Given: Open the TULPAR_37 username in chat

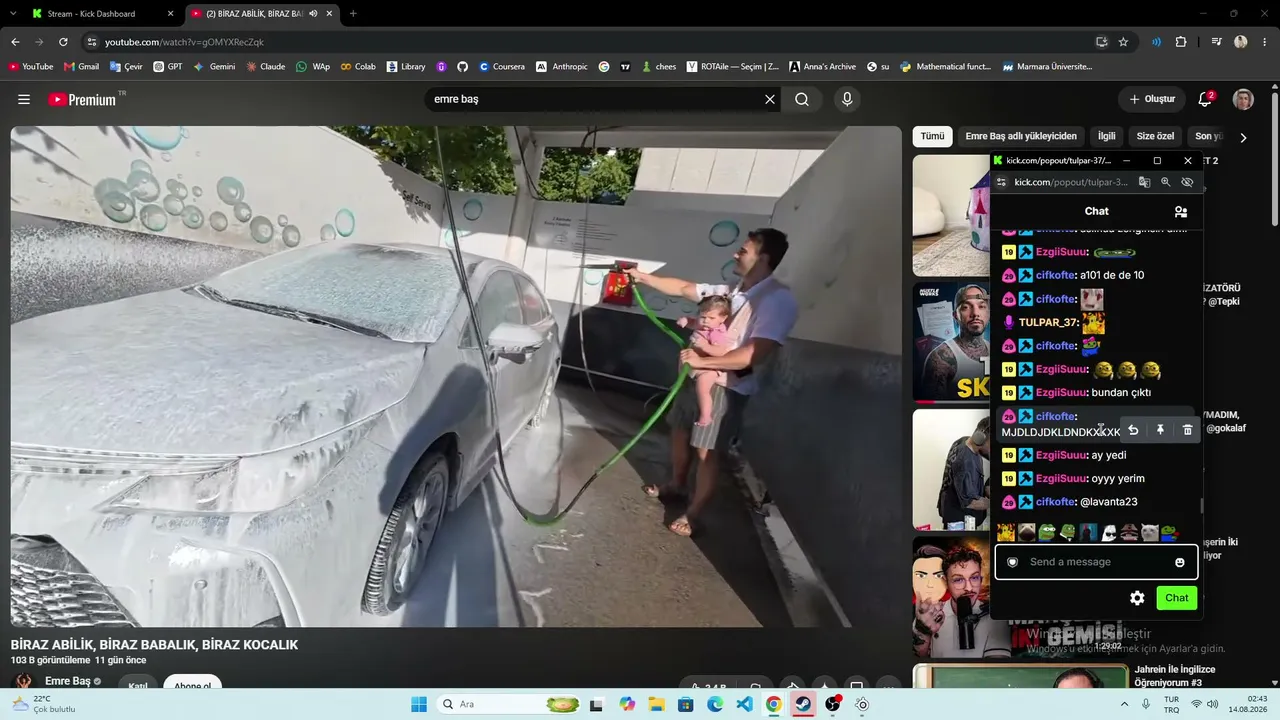Looking at the screenshot, I should (x=1047, y=322).
